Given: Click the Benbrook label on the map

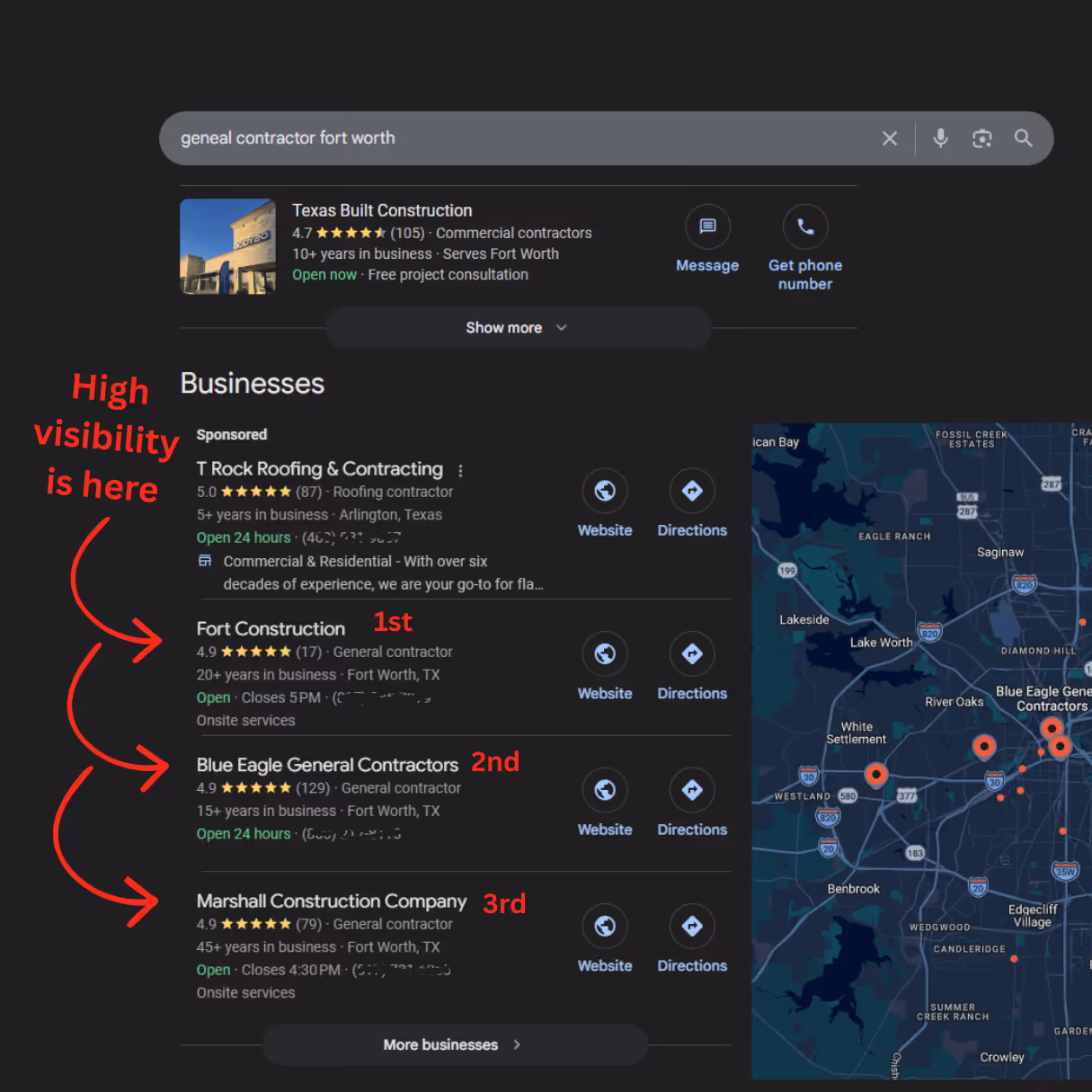Looking at the screenshot, I should coord(854,889).
